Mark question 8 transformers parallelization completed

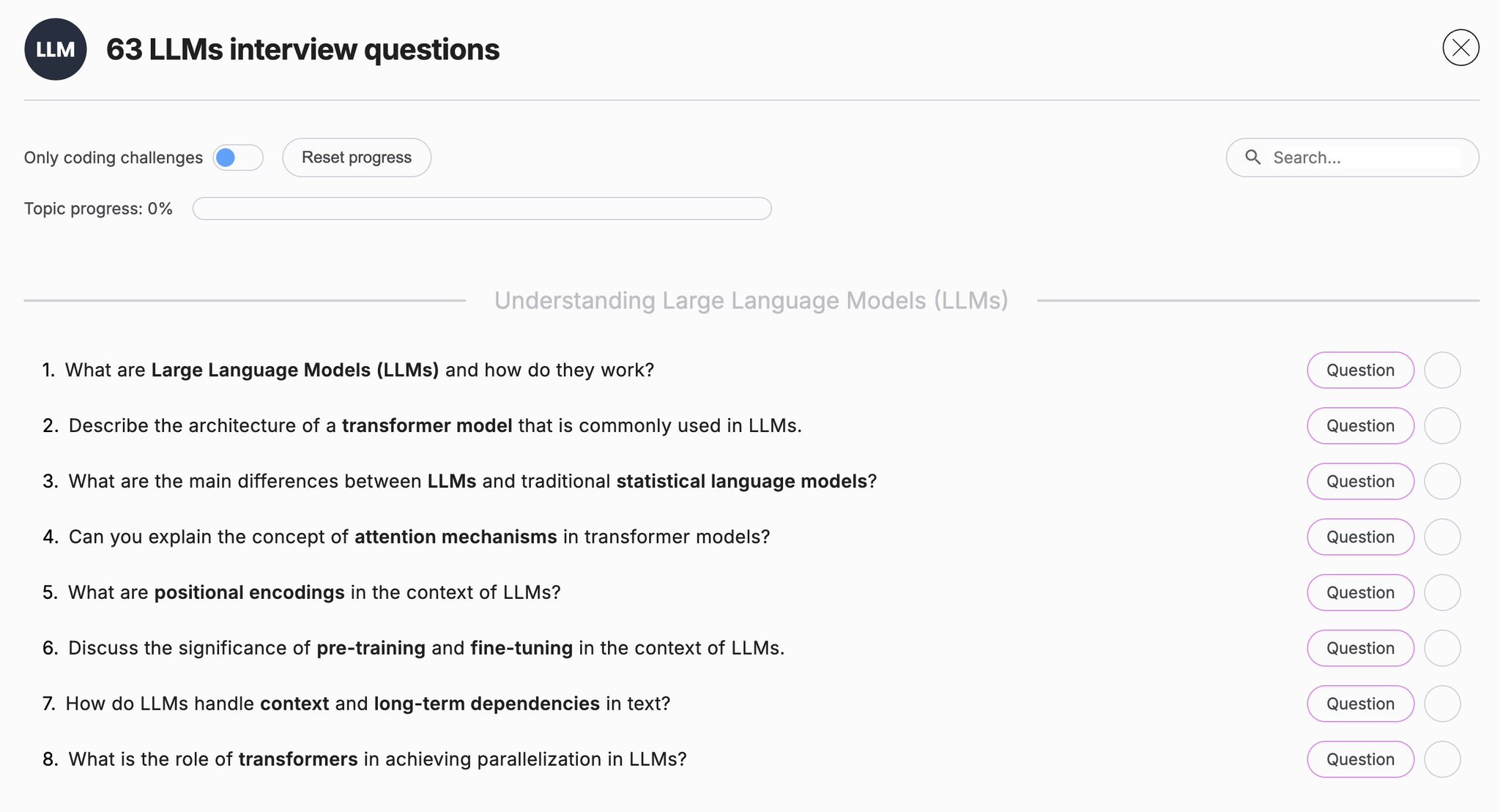1442,759
